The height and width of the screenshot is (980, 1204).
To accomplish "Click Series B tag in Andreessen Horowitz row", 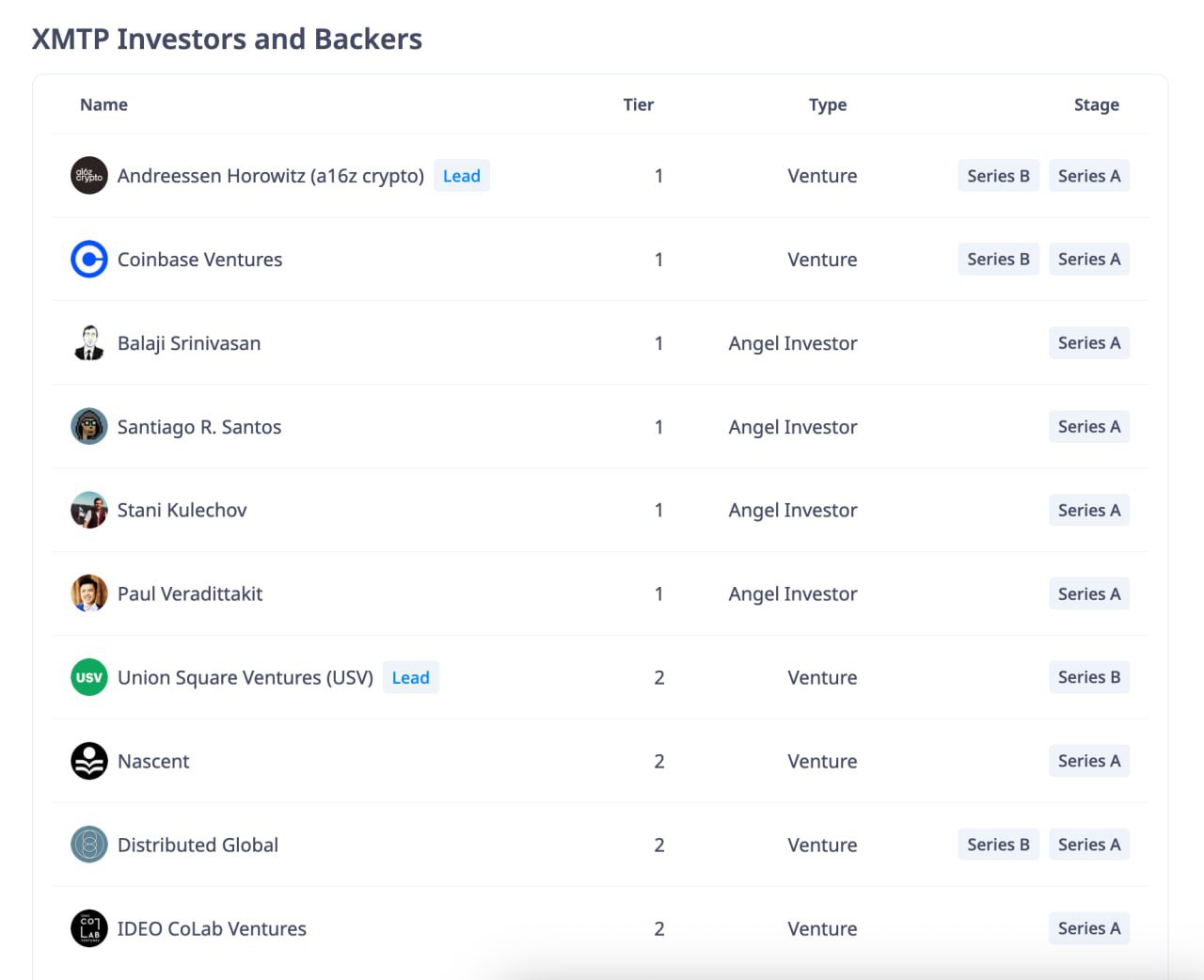I will point(999,176).
